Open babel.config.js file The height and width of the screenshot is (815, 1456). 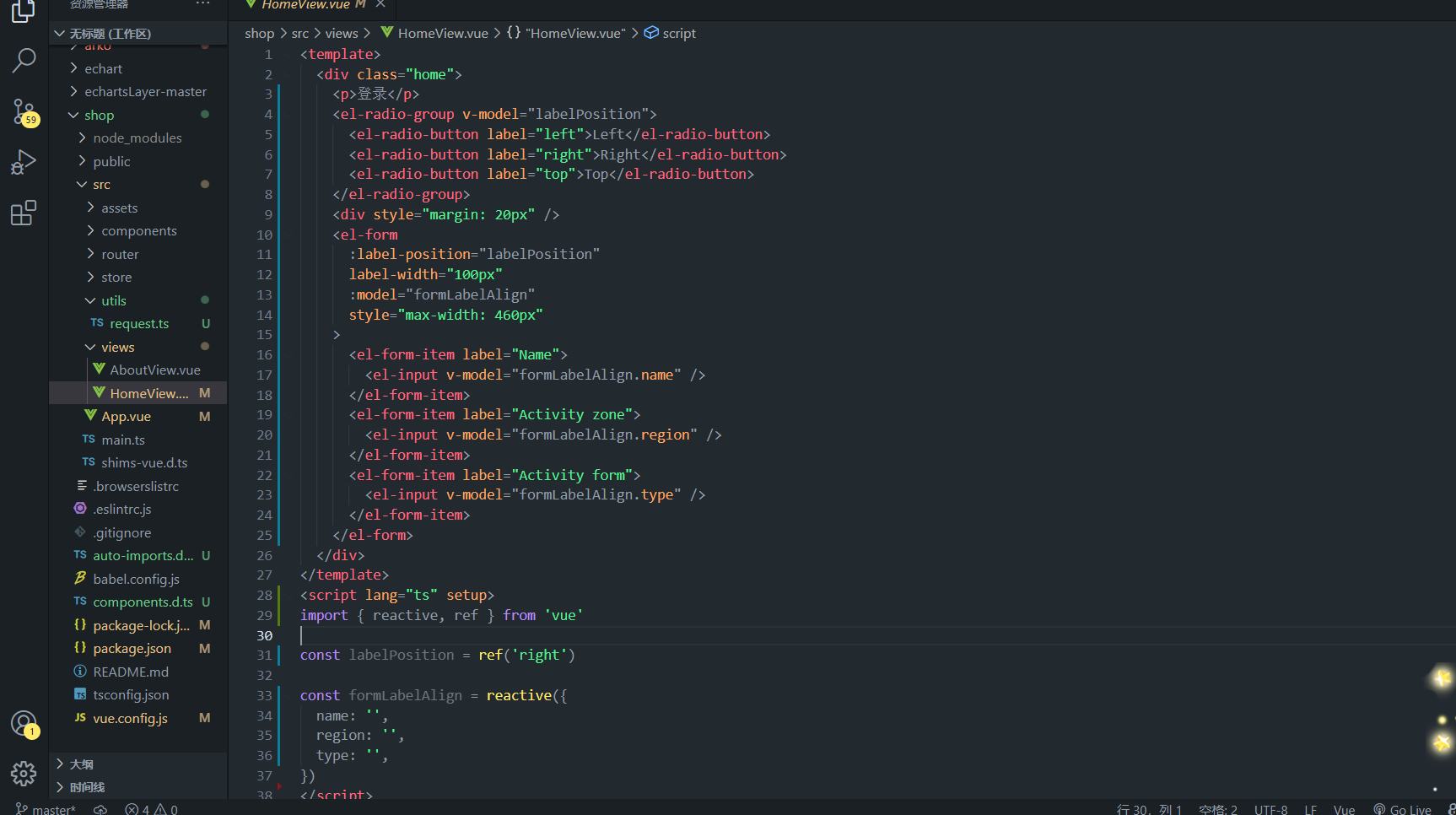click(x=139, y=579)
